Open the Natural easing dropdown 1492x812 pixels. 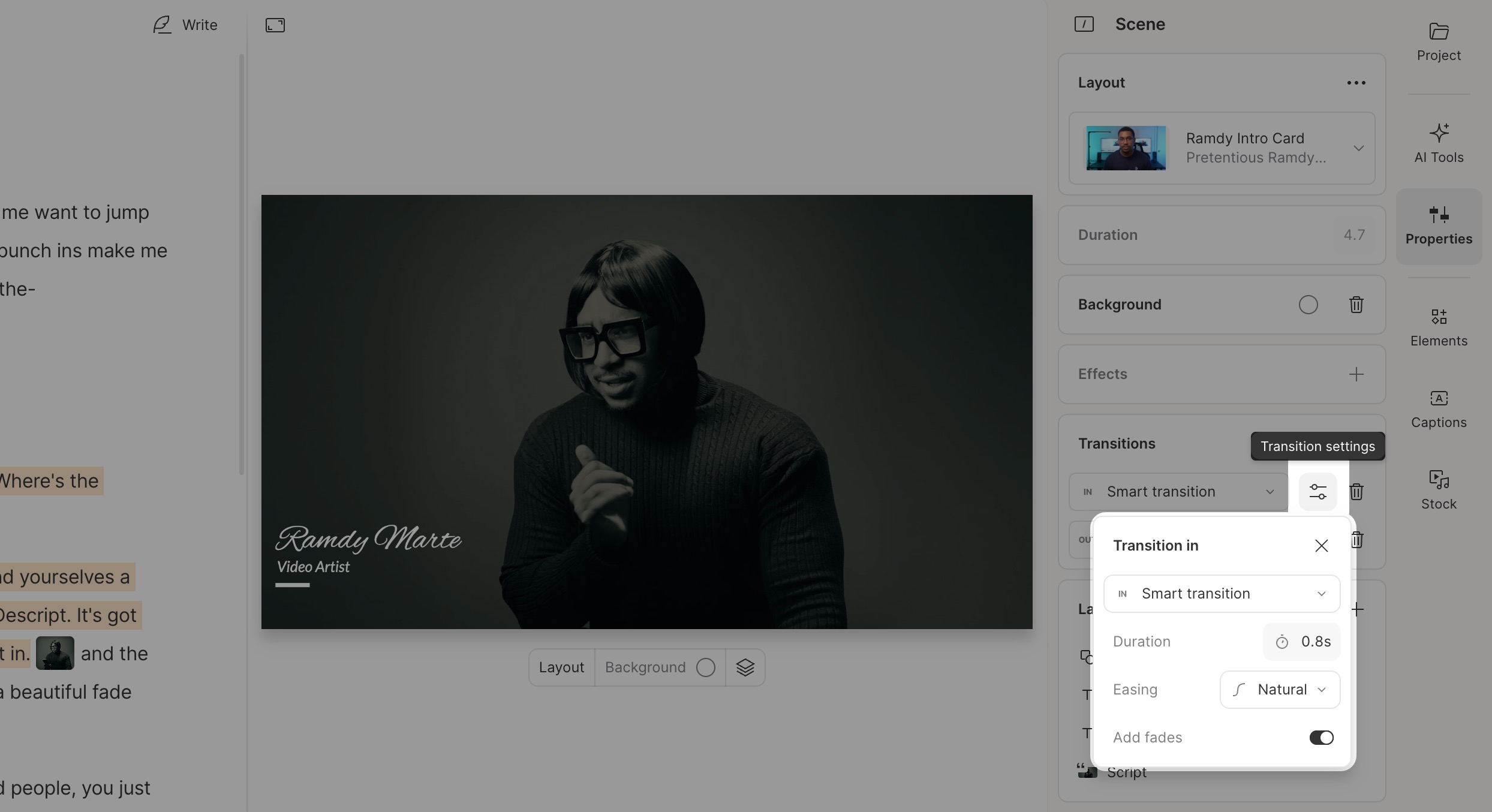1280,690
